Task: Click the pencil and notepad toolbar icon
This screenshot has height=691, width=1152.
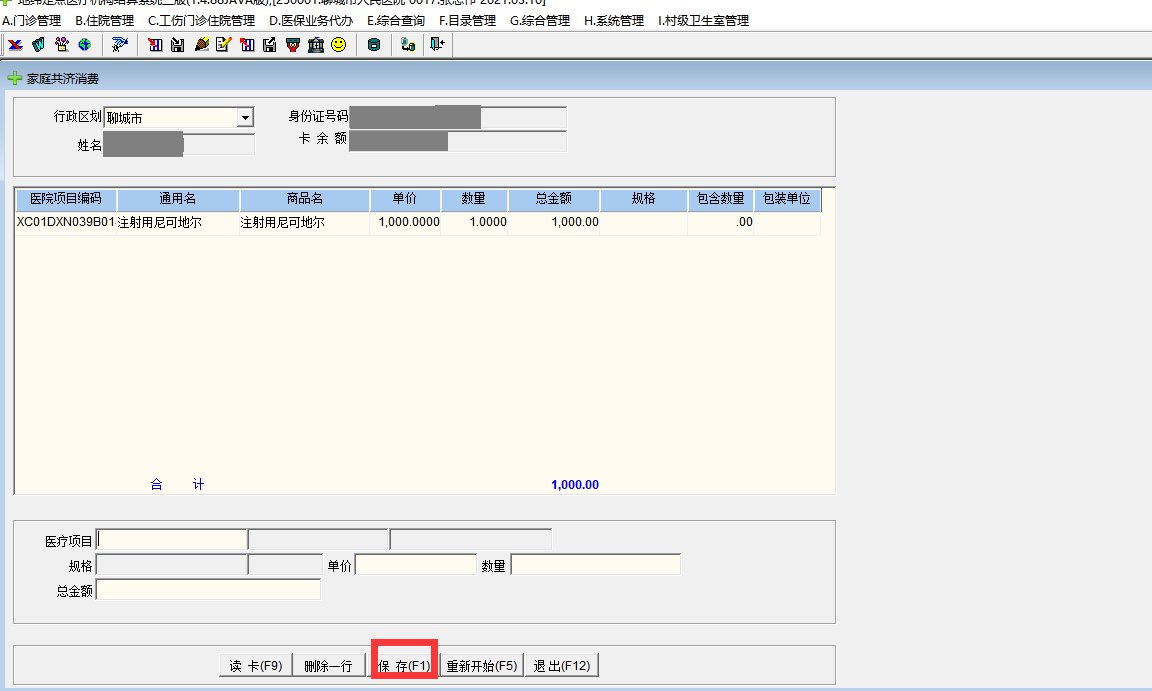Action: coord(223,45)
